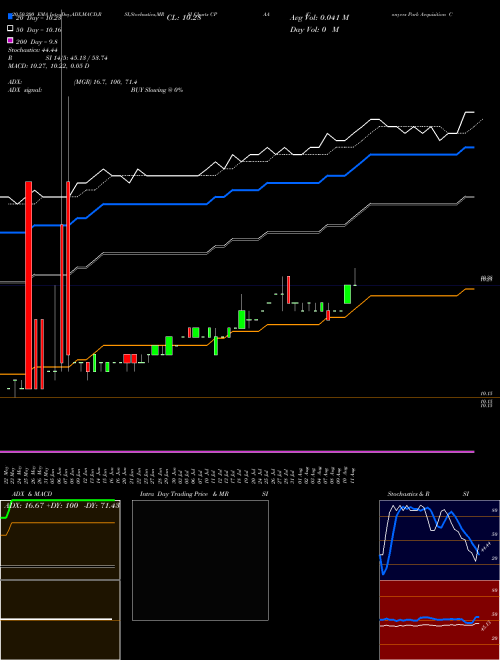Viewport: 500px width, 660px height.
Task: Click the last date label '11 Aug'
Action: click(353, 475)
